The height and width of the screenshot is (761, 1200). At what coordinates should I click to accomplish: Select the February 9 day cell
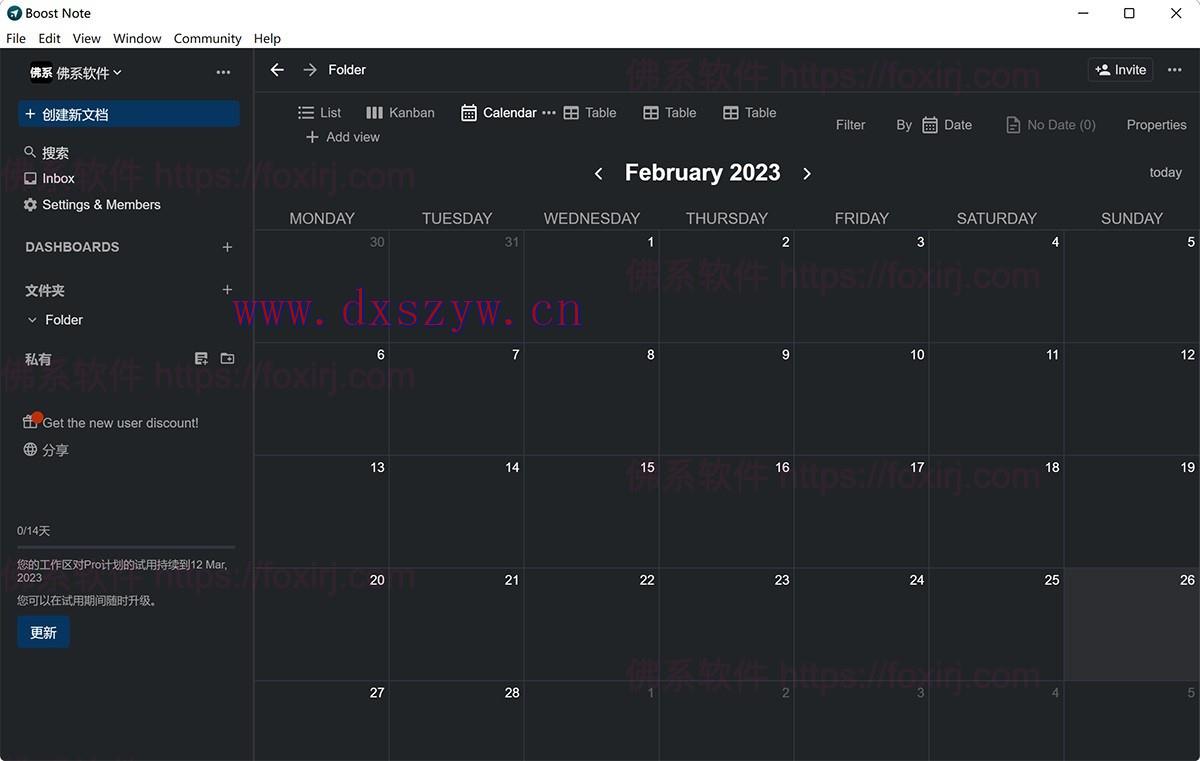(x=727, y=399)
